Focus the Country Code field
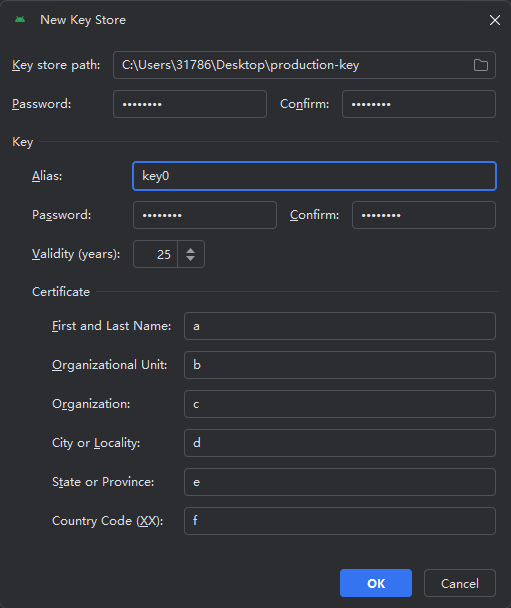This screenshot has height=608, width=511. click(340, 521)
